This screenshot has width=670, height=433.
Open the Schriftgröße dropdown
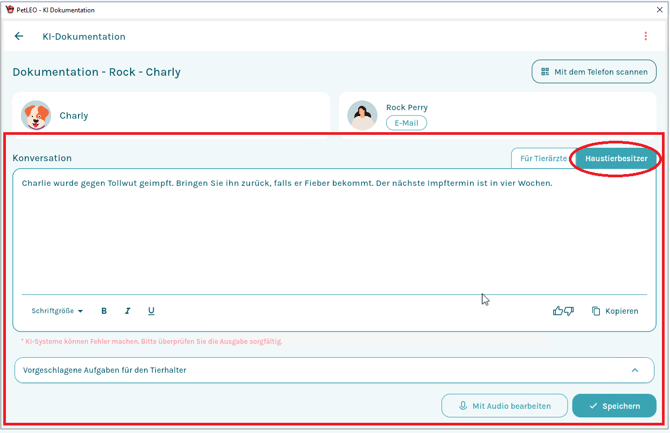[57, 311]
